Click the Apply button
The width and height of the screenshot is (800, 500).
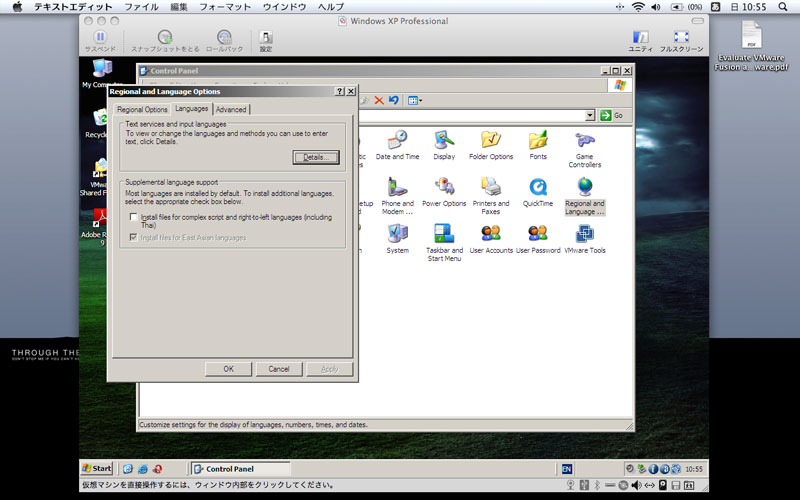click(330, 369)
